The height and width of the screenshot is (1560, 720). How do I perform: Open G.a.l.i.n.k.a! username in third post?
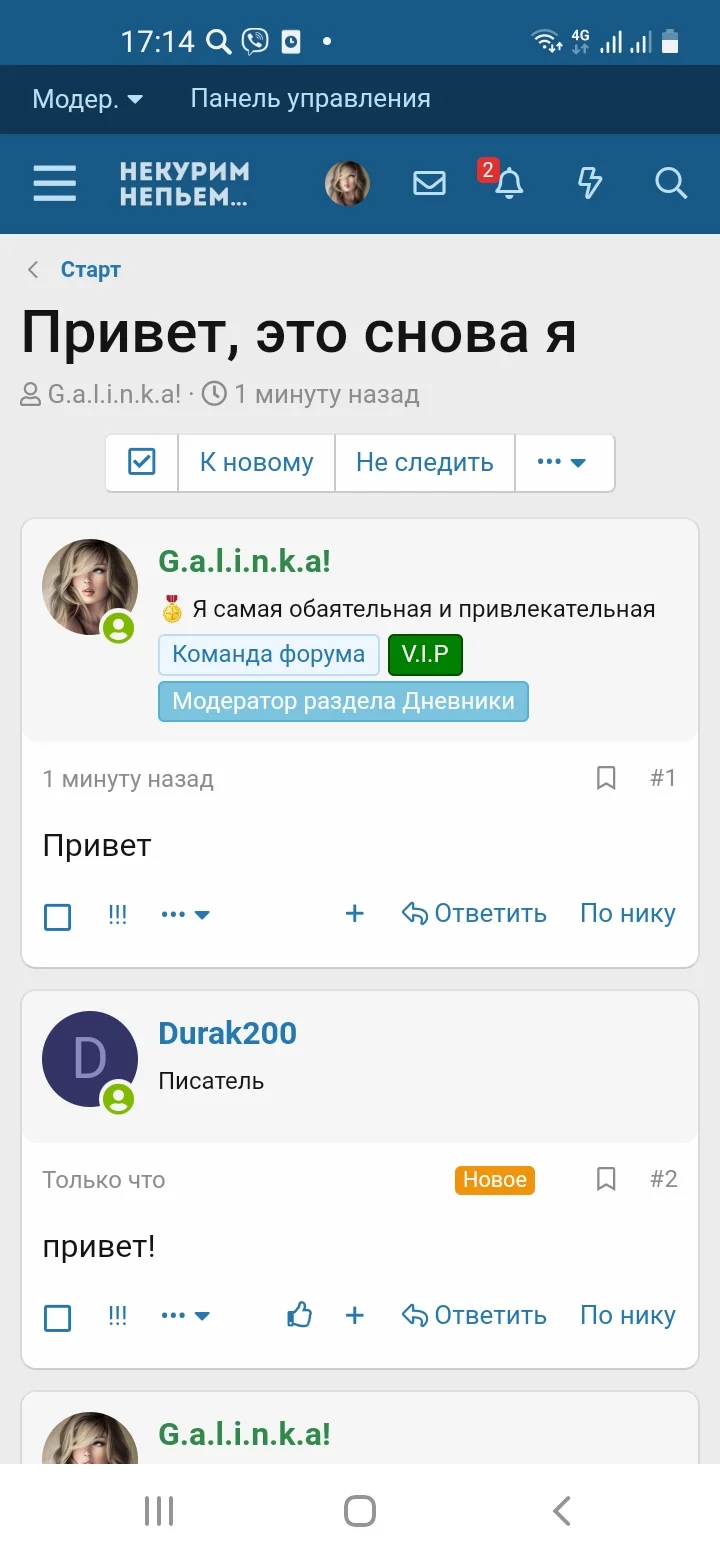[245, 1434]
